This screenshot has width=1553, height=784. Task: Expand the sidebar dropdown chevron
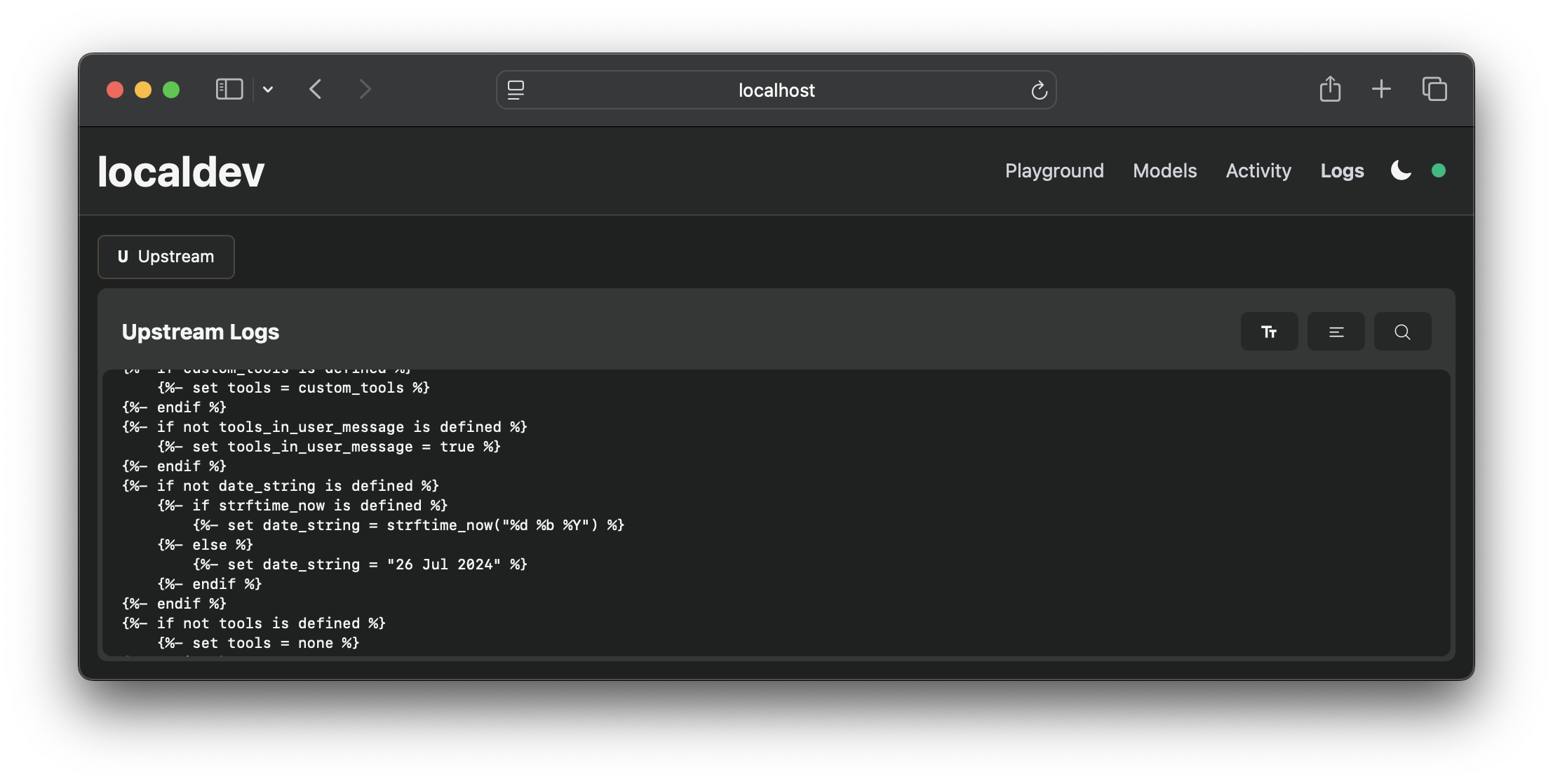point(268,89)
